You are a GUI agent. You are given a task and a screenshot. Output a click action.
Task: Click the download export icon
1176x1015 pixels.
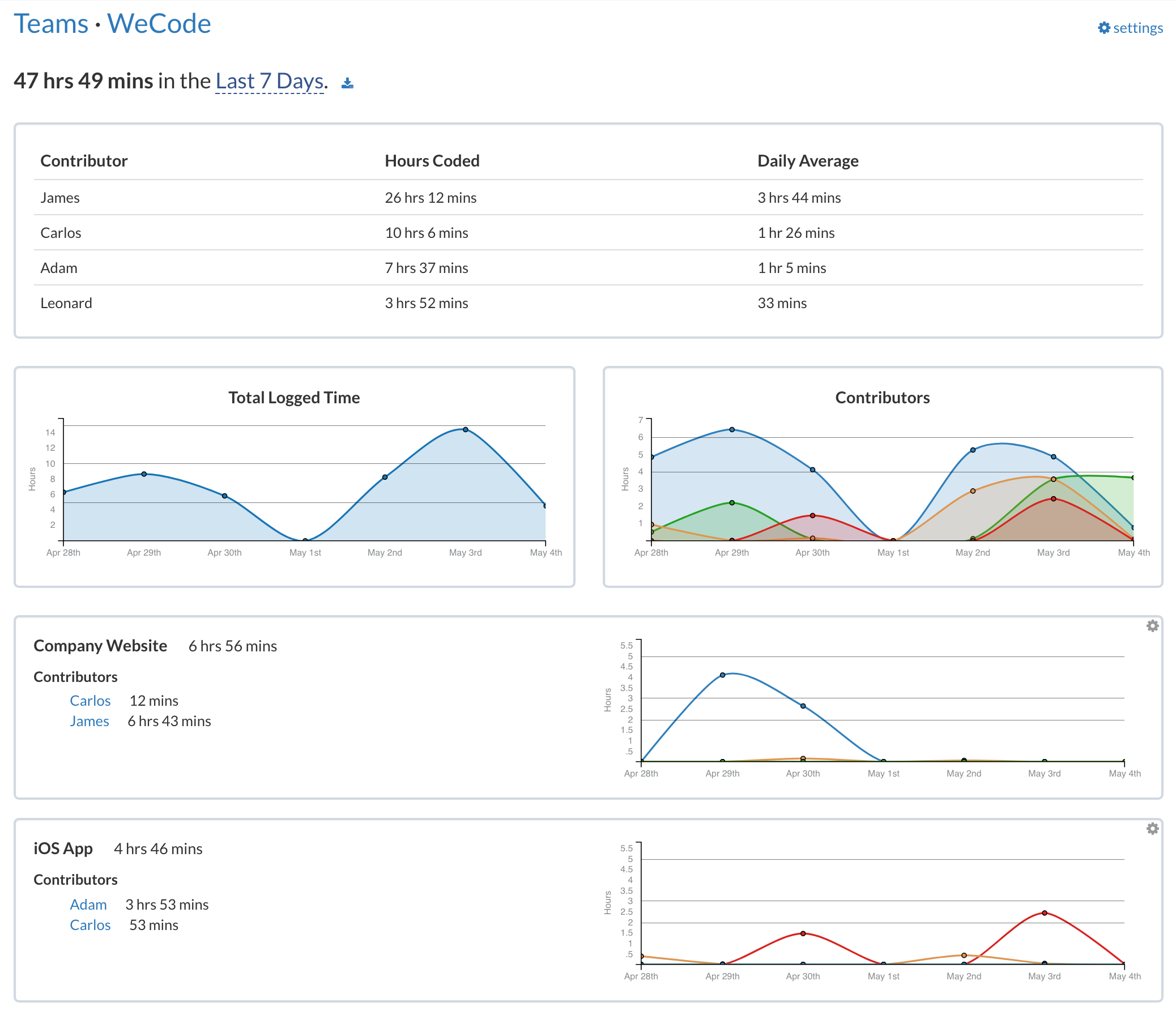click(x=347, y=83)
